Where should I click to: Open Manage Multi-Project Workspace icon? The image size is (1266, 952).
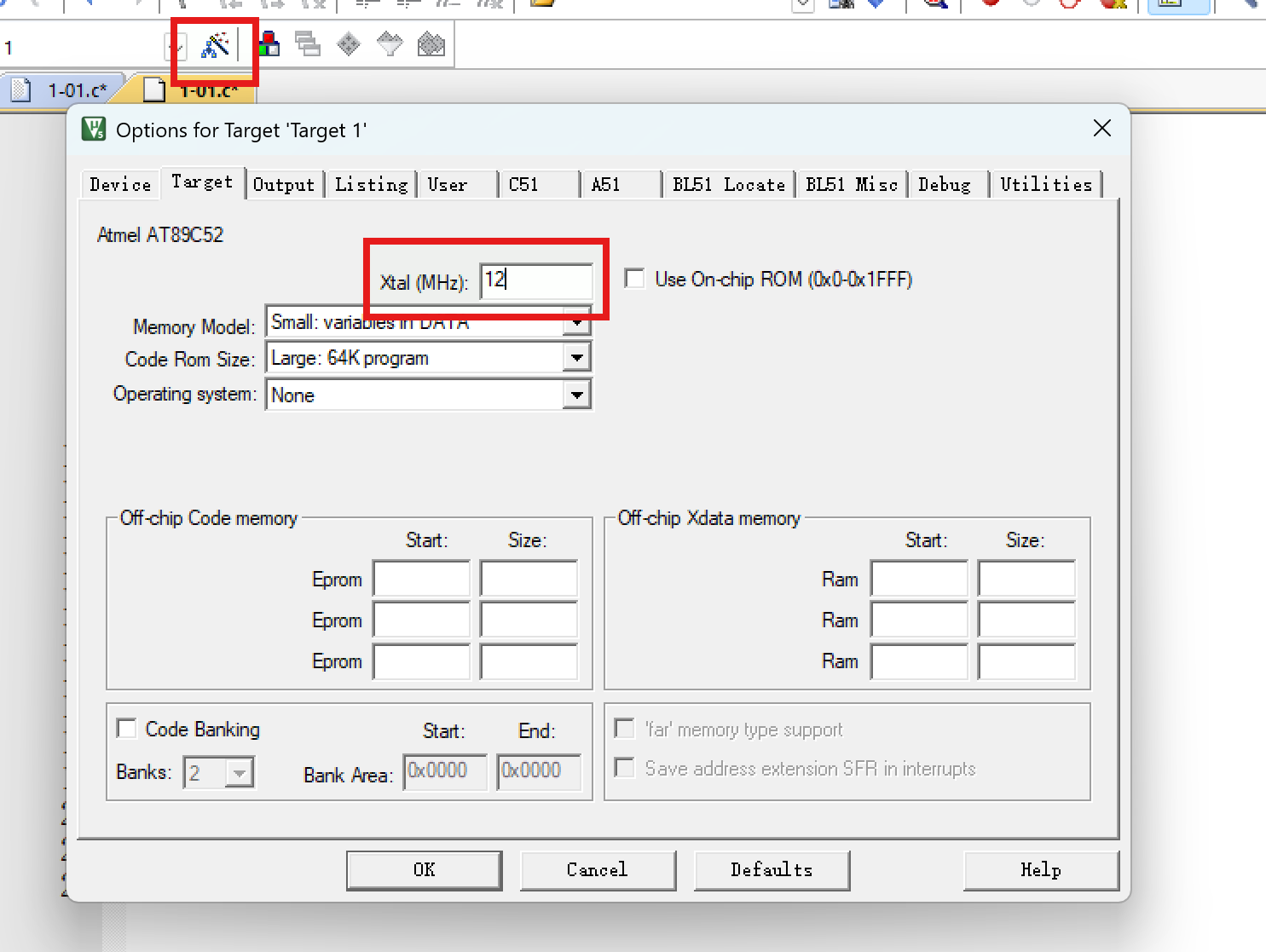click(x=308, y=43)
